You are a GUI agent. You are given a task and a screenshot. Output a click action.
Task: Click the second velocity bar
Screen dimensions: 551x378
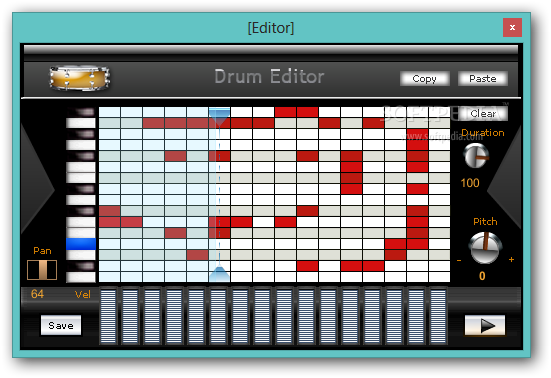[x=130, y=315]
